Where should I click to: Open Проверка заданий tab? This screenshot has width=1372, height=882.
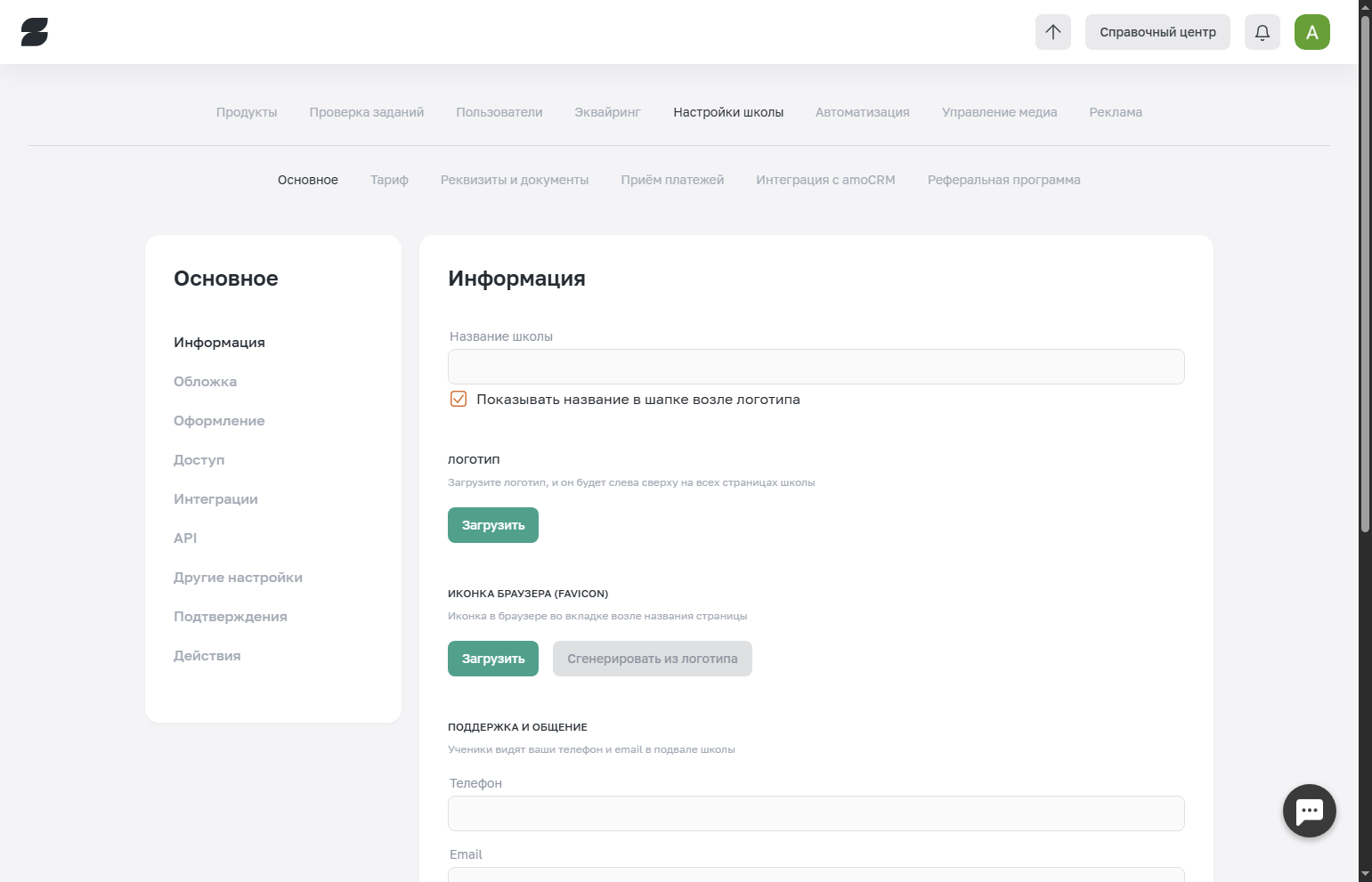[367, 112]
